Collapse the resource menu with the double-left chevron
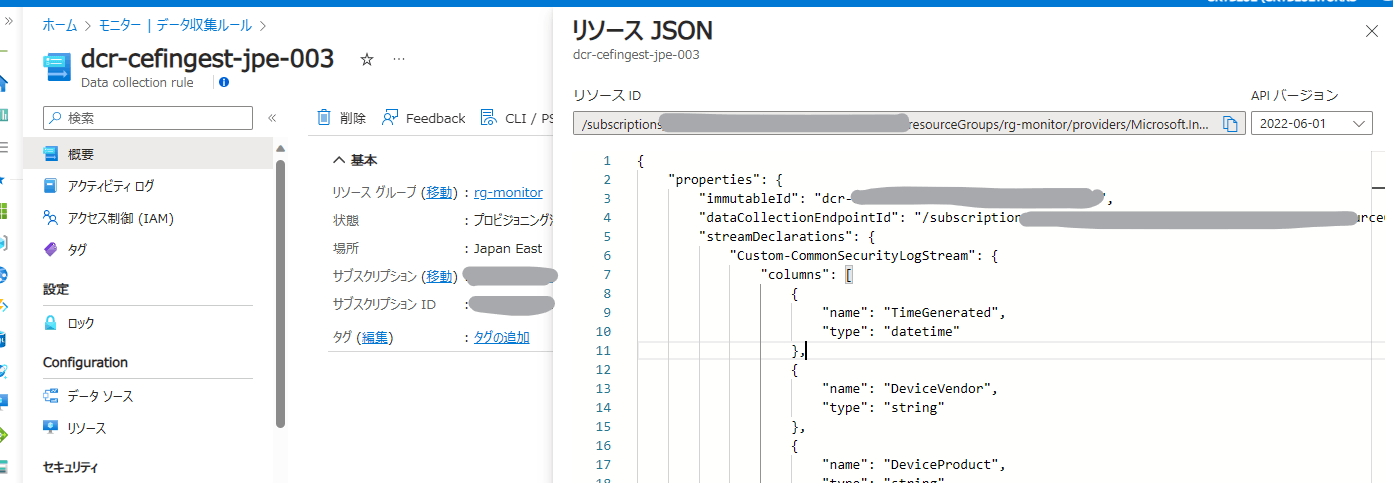The height and width of the screenshot is (483, 1393). pyautogui.click(x=272, y=118)
